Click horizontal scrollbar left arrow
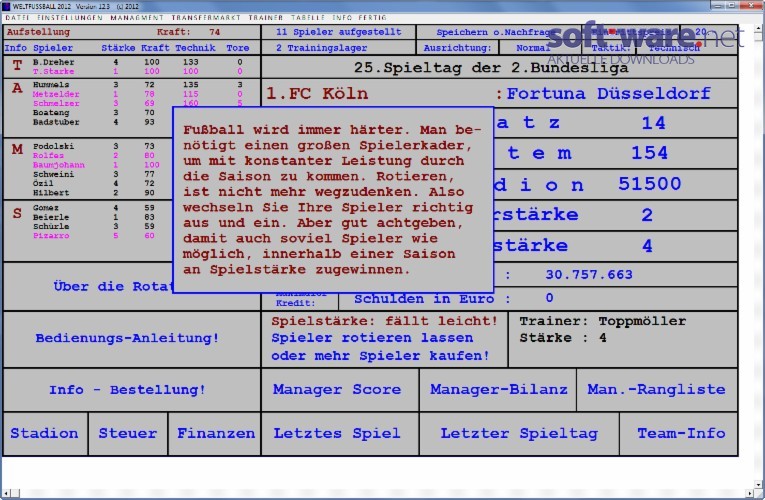The height and width of the screenshot is (500, 765). (x=5, y=494)
